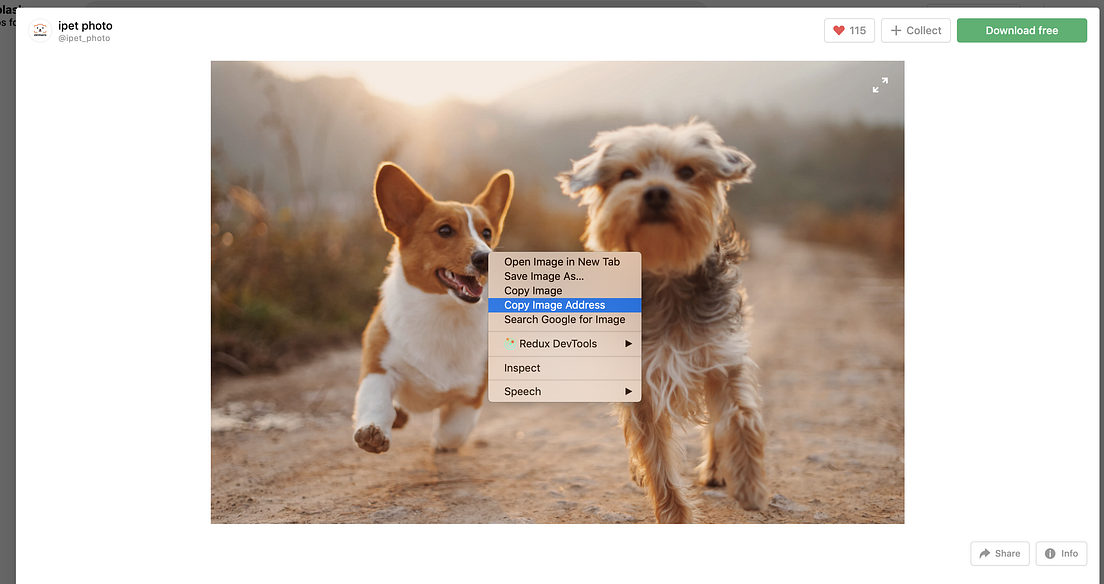
Task: Open ipet photo's profile avatar
Action: point(39,30)
